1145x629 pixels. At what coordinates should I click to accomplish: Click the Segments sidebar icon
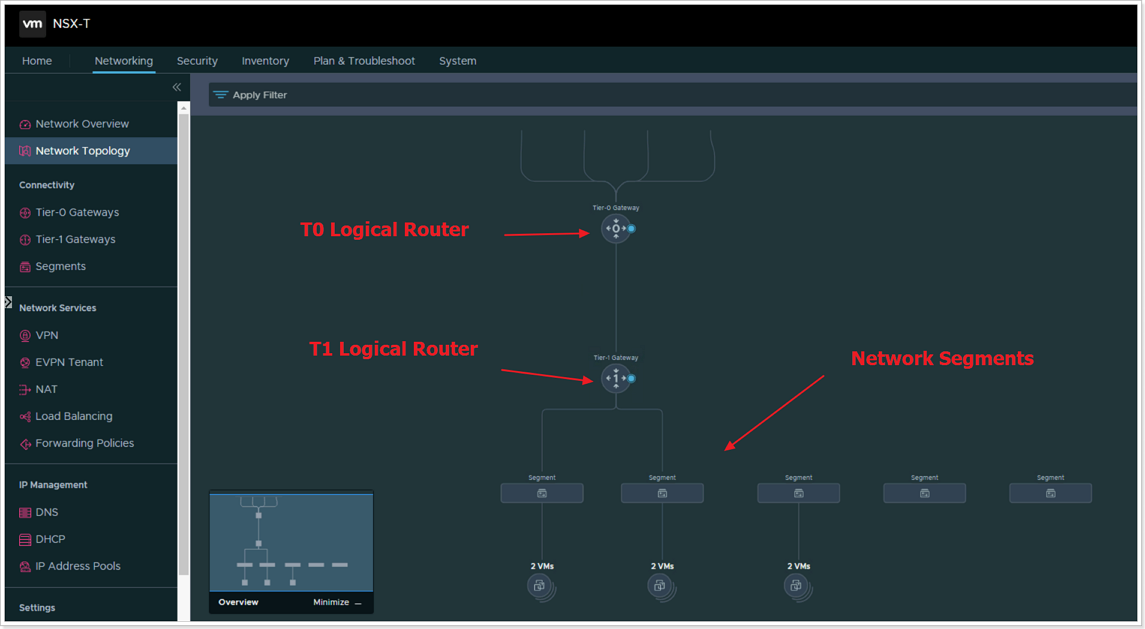point(25,267)
